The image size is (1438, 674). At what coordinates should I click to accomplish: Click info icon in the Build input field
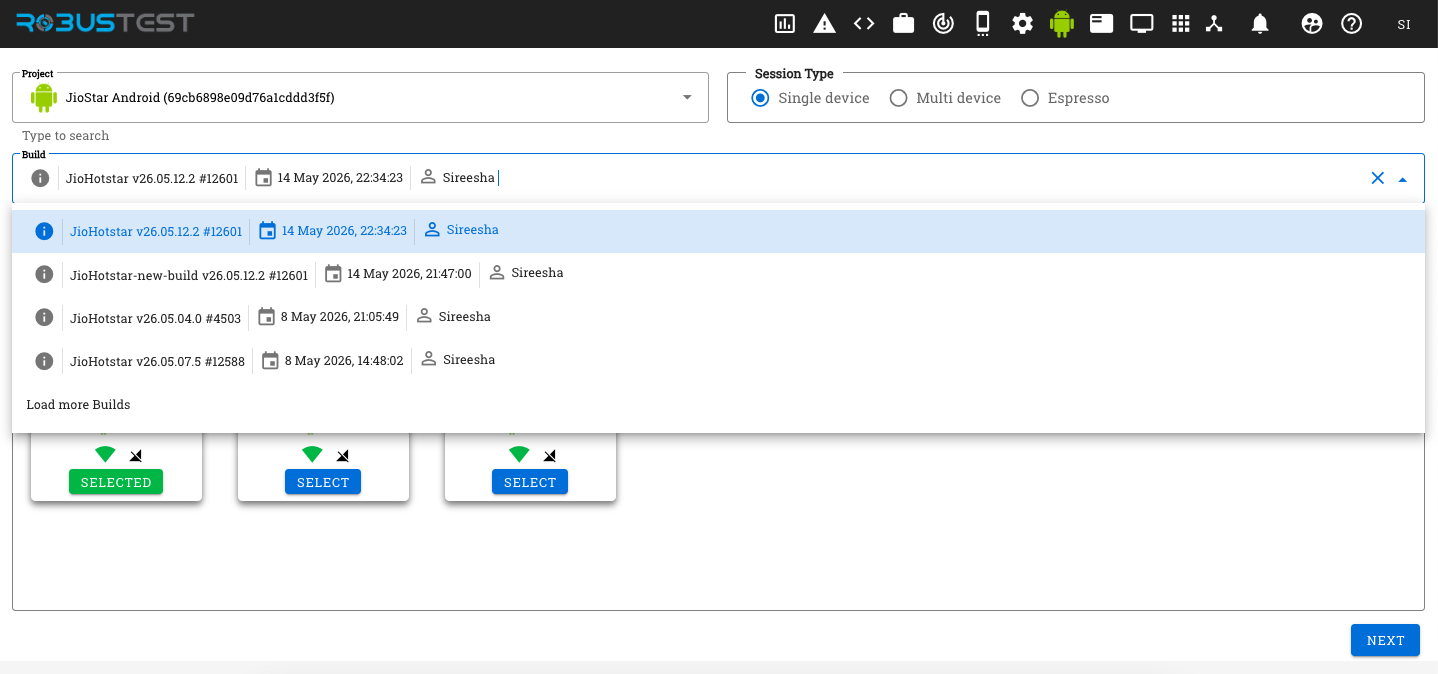40,178
